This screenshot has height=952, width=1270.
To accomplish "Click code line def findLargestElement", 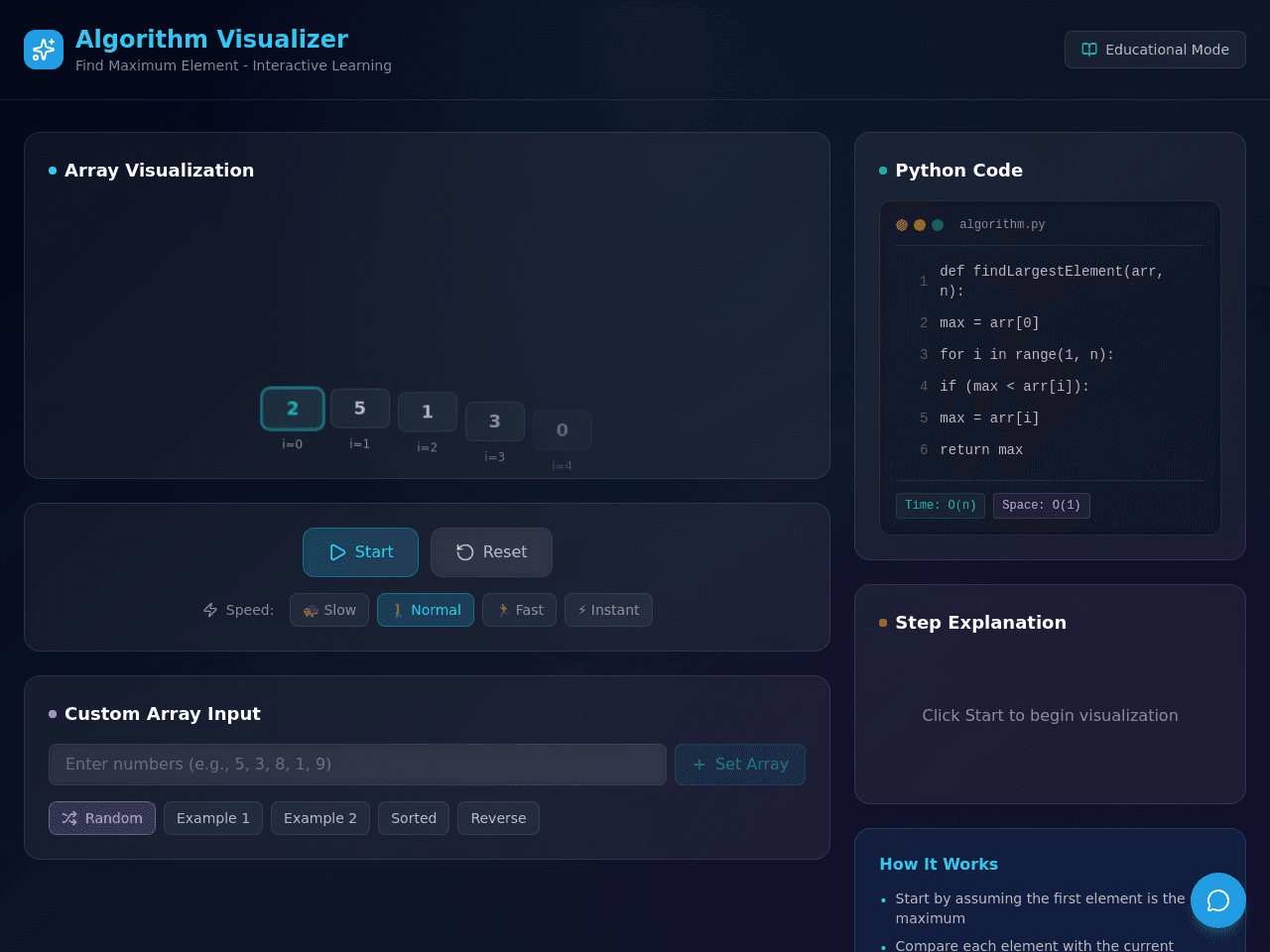I will click(1050, 282).
